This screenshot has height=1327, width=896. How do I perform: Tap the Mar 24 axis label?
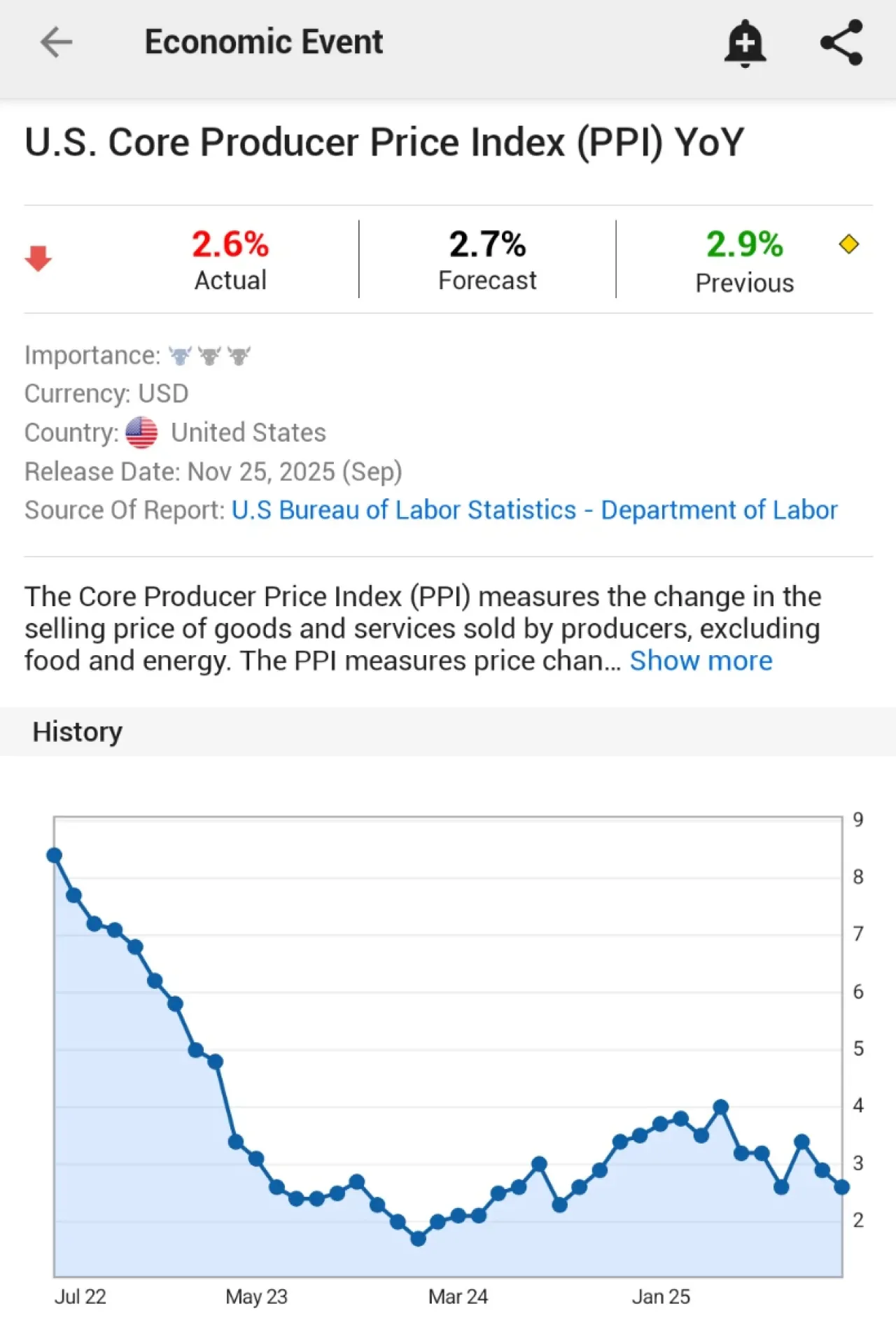[x=458, y=1297]
